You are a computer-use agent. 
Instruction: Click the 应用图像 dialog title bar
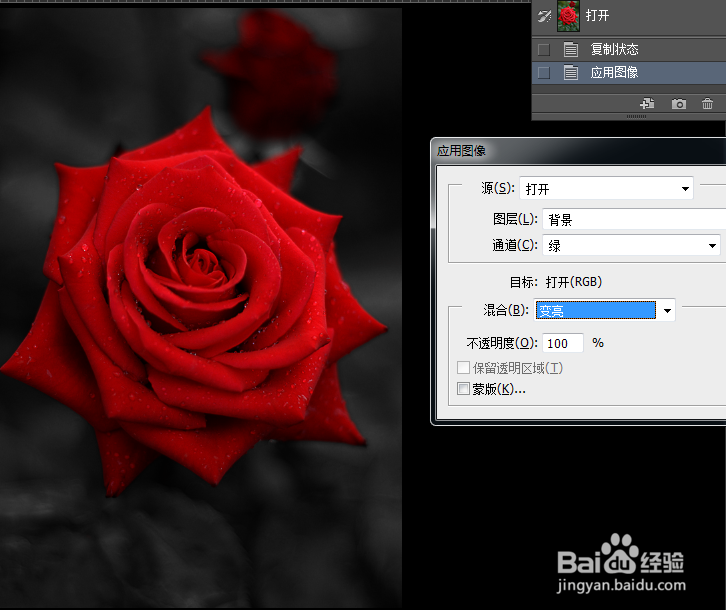coord(579,151)
